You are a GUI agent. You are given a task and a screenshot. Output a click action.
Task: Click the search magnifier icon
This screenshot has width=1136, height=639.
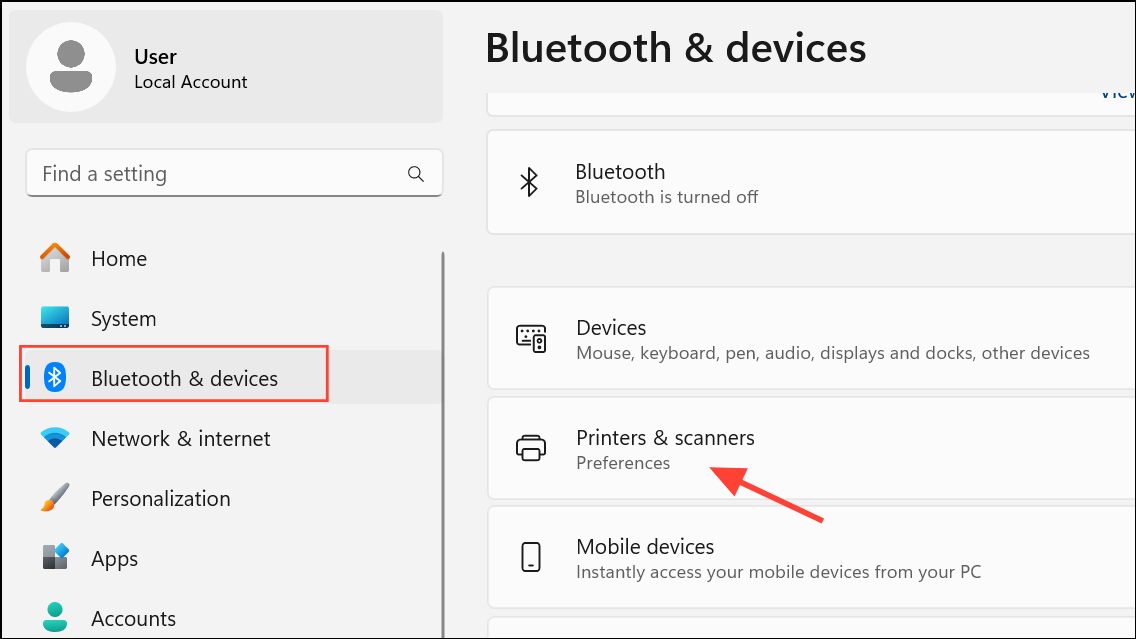pos(416,174)
